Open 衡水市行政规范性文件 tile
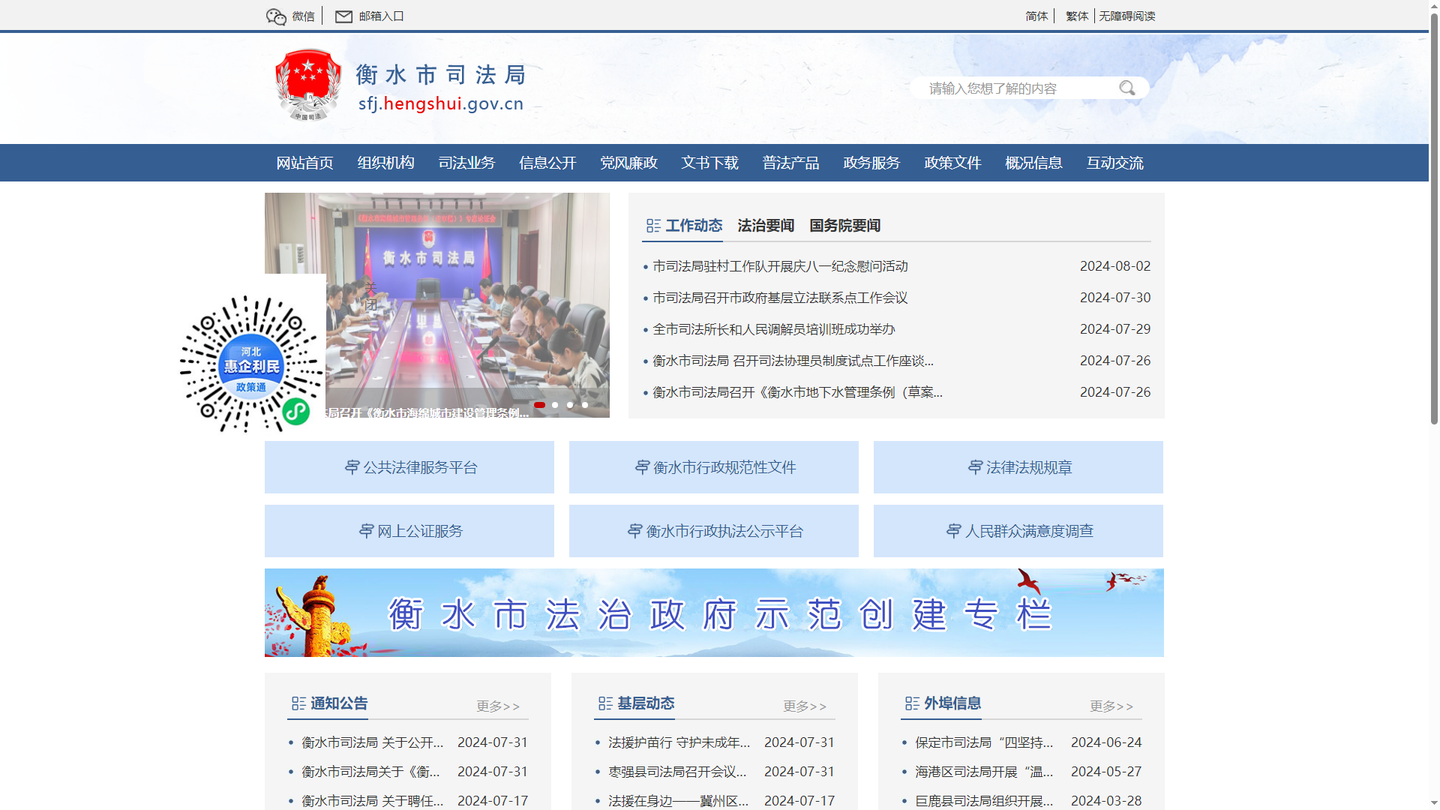1440x810 pixels. tap(714, 467)
